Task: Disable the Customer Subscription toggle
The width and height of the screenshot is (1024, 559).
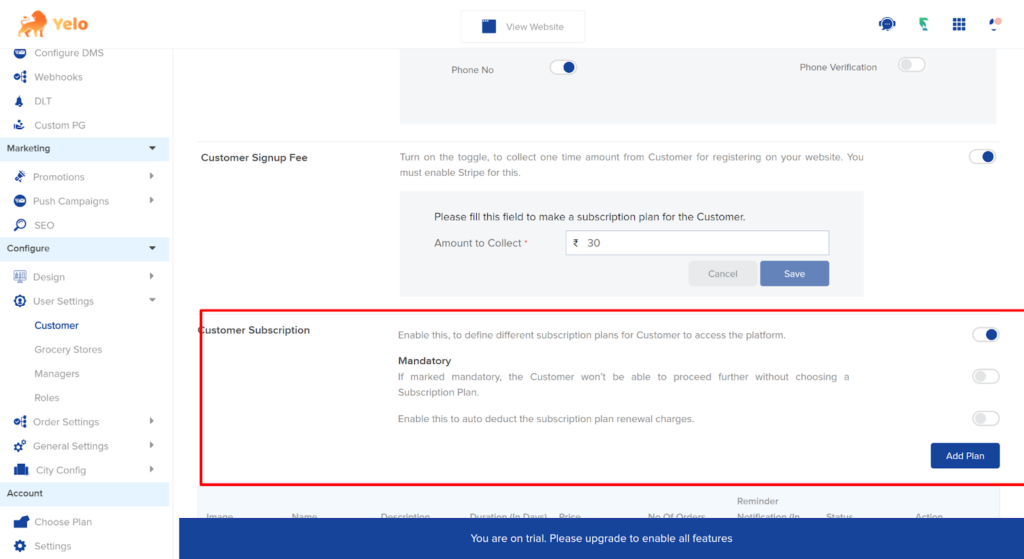Action: click(x=985, y=334)
